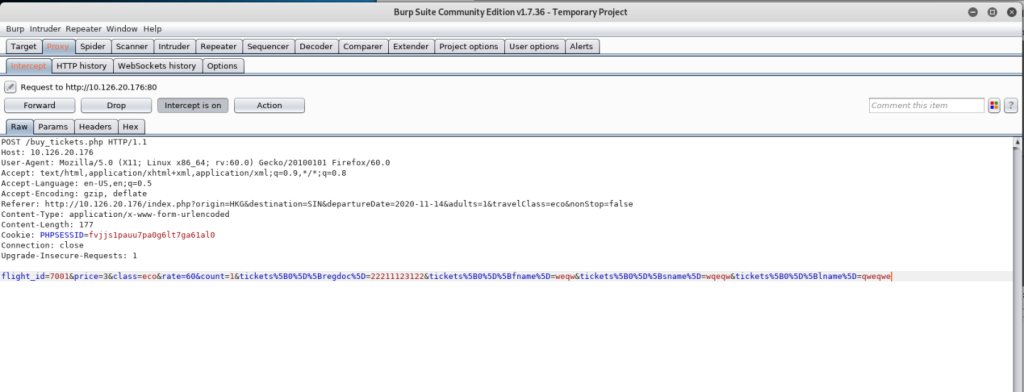Open the User options tab

(x=534, y=46)
